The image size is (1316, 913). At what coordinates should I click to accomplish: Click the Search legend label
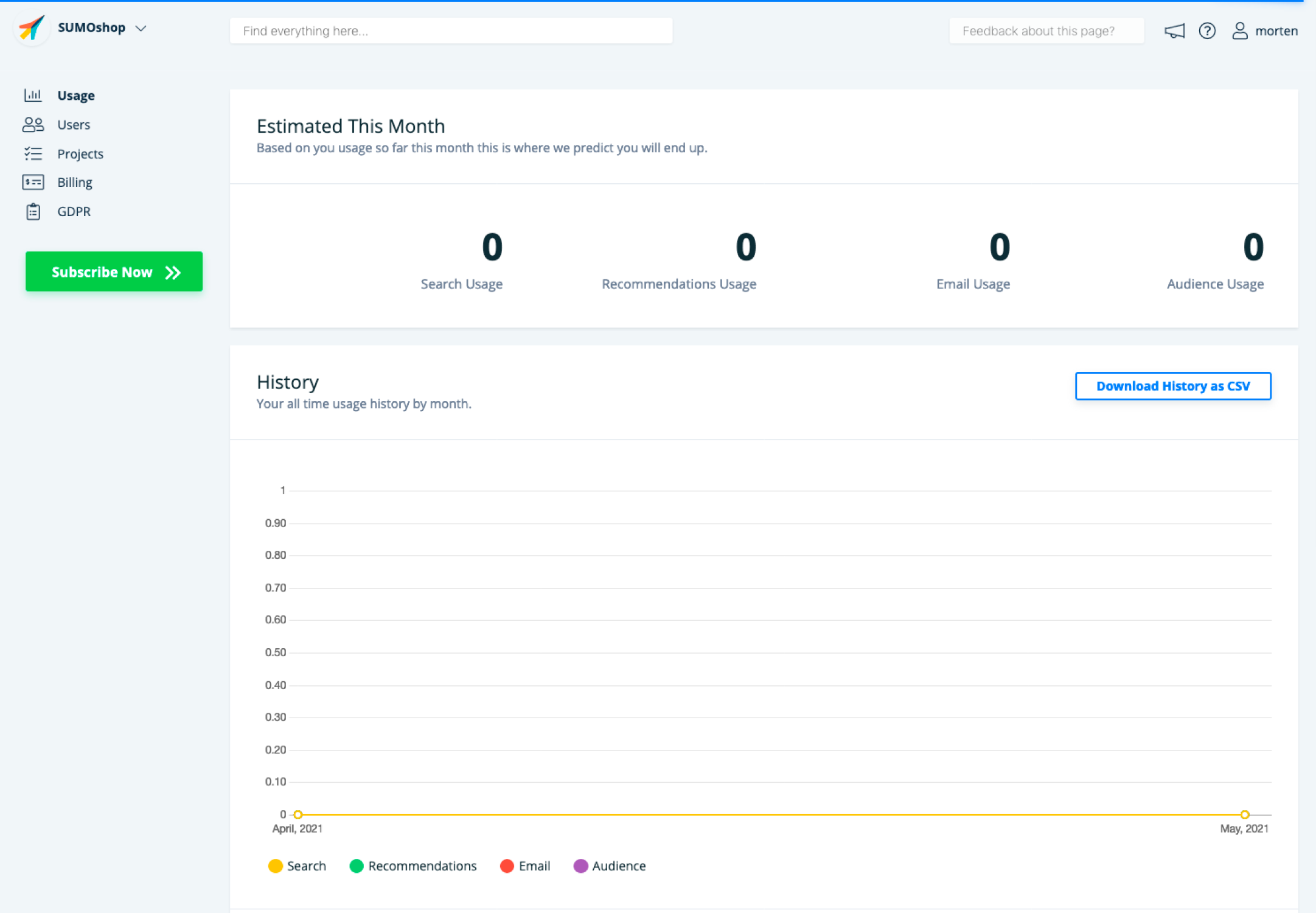click(x=307, y=866)
